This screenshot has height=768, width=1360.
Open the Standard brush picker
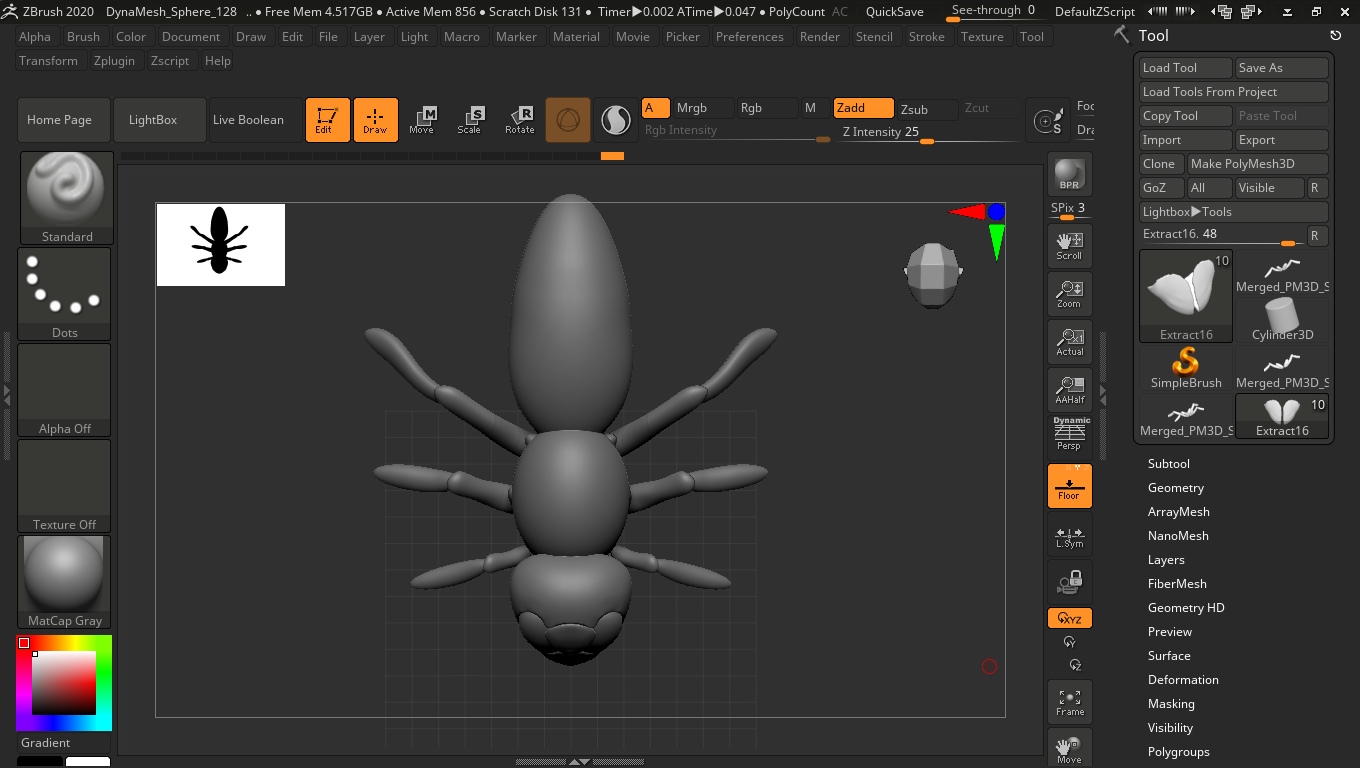[66, 197]
